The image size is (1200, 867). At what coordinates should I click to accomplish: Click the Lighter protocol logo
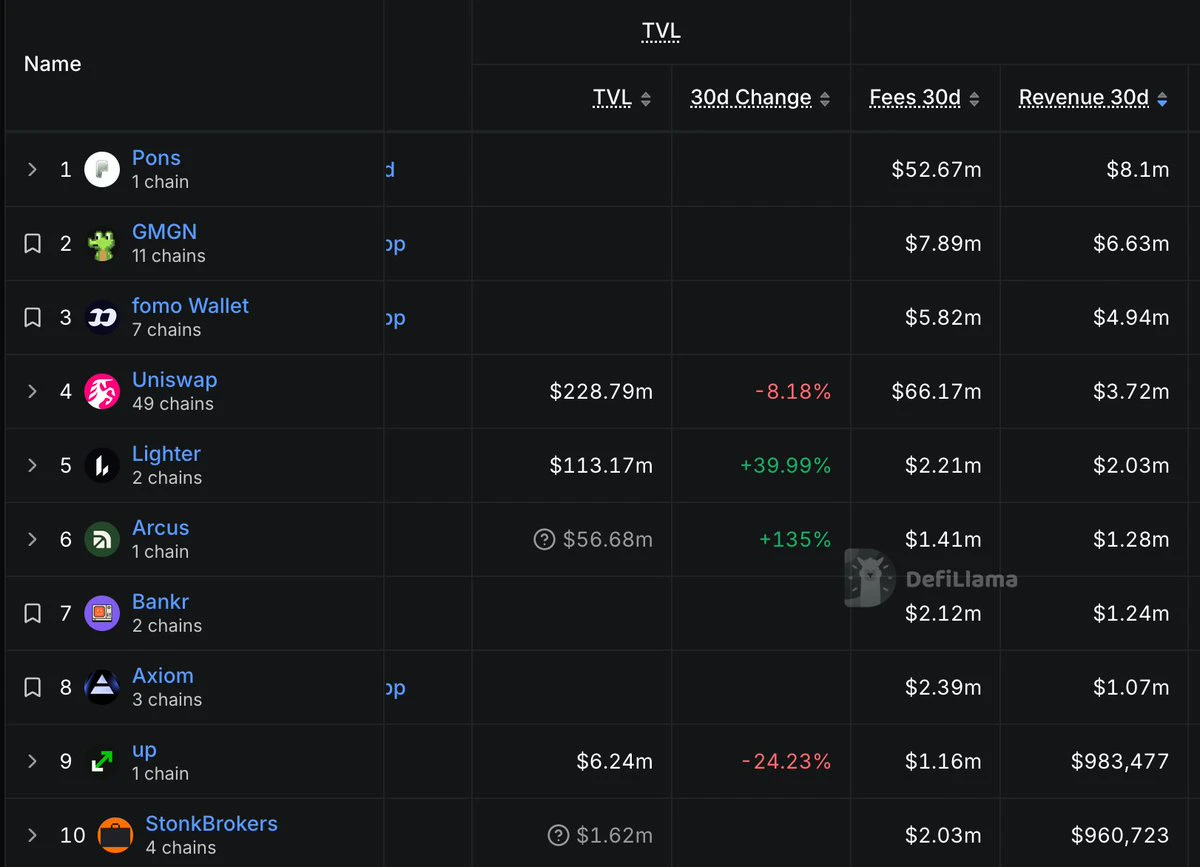click(102, 466)
